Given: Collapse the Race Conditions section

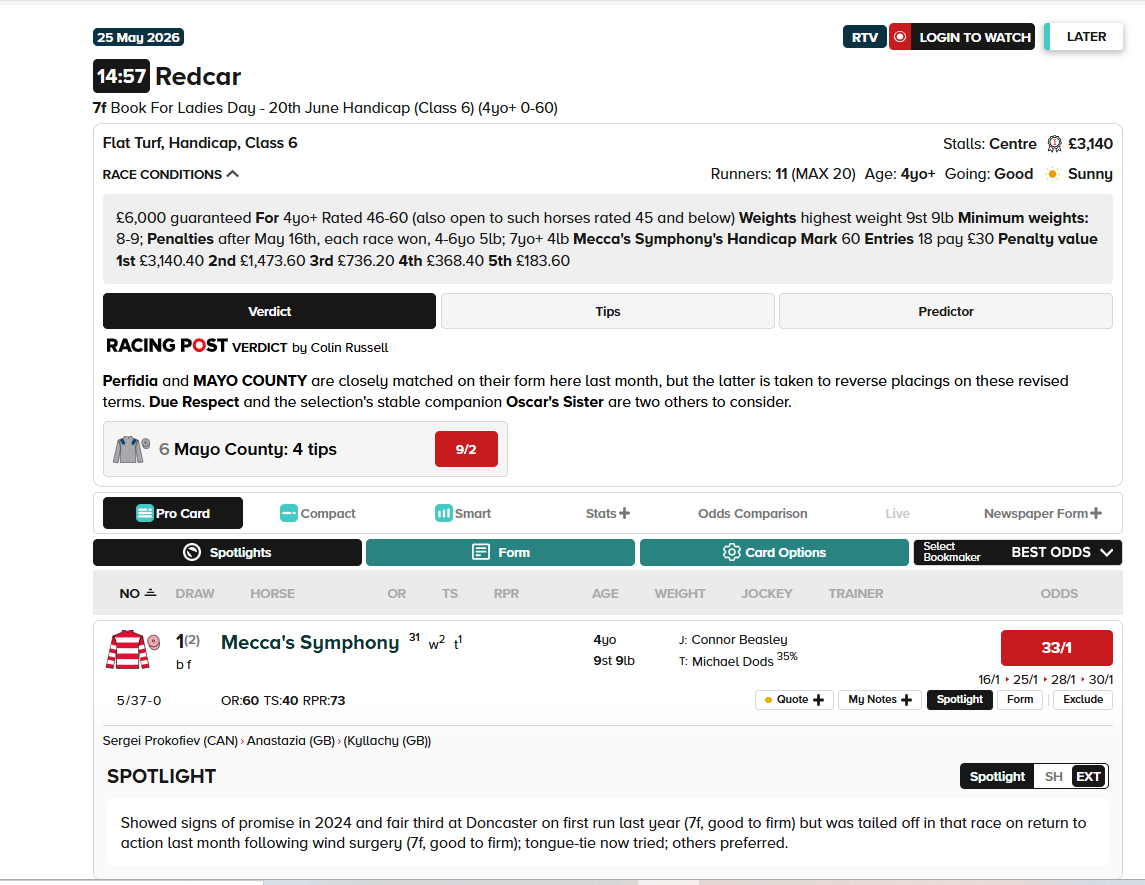Looking at the screenshot, I should tap(171, 175).
